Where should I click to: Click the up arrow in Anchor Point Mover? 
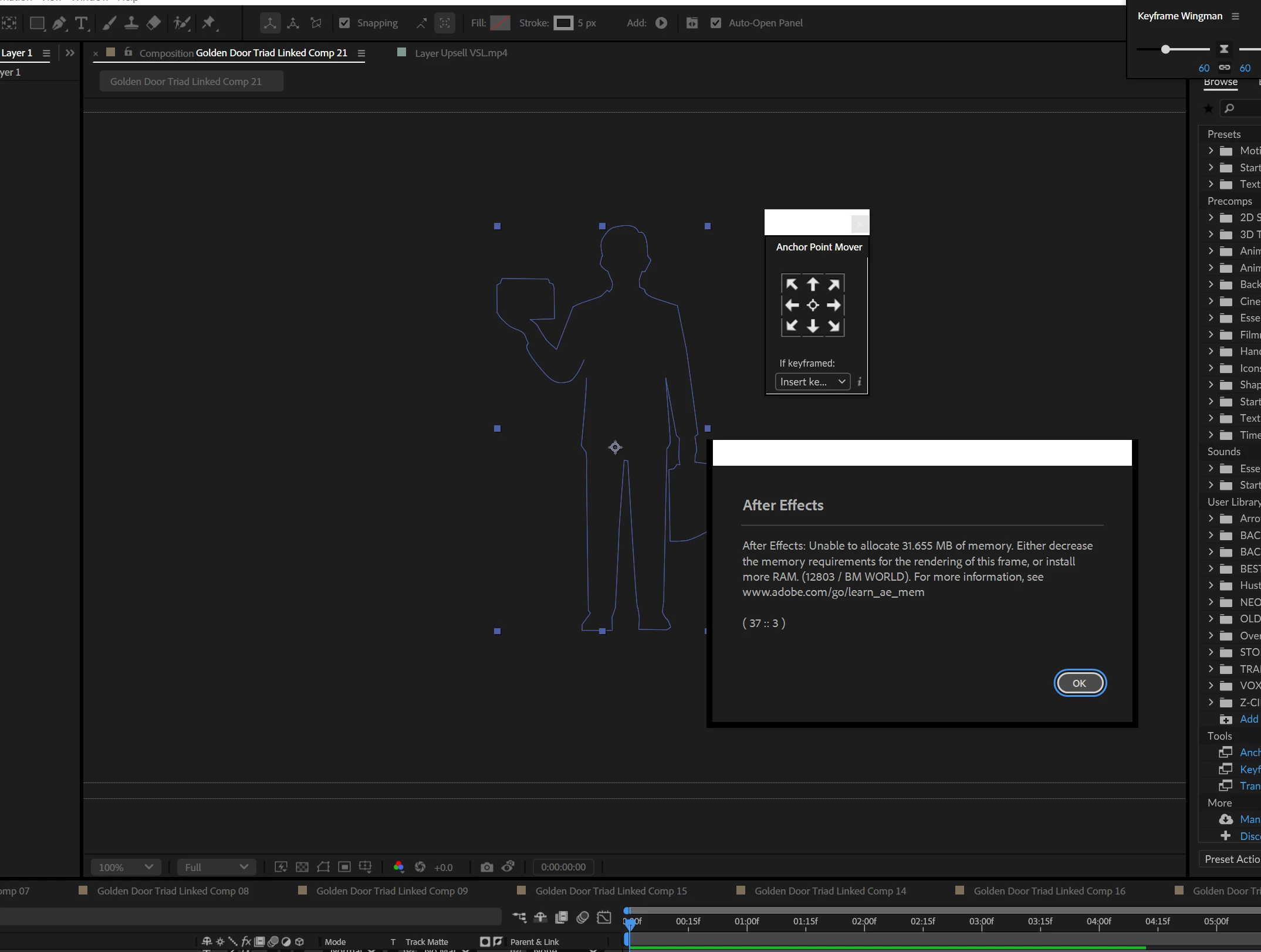tap(813, 284)
